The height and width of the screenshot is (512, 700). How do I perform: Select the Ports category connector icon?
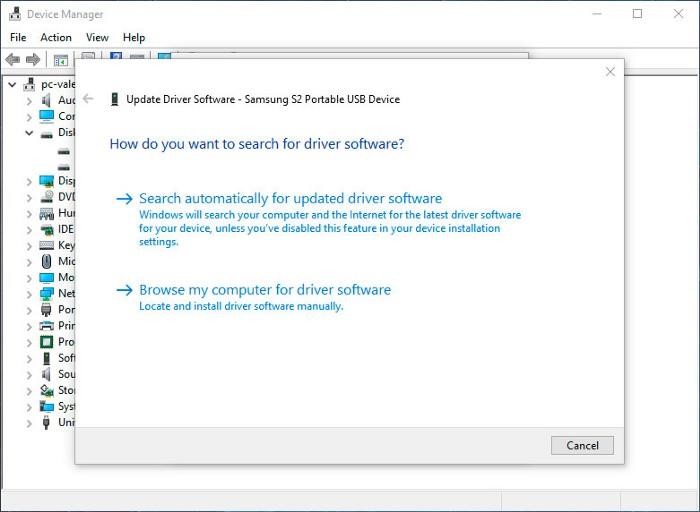[46, 309]
